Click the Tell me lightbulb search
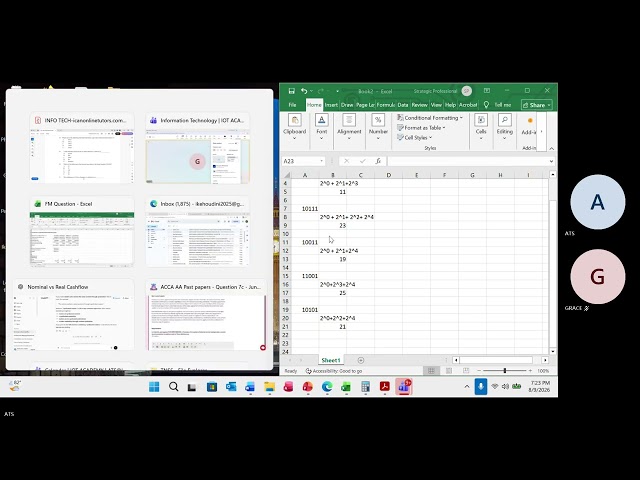 click(486, 105)
